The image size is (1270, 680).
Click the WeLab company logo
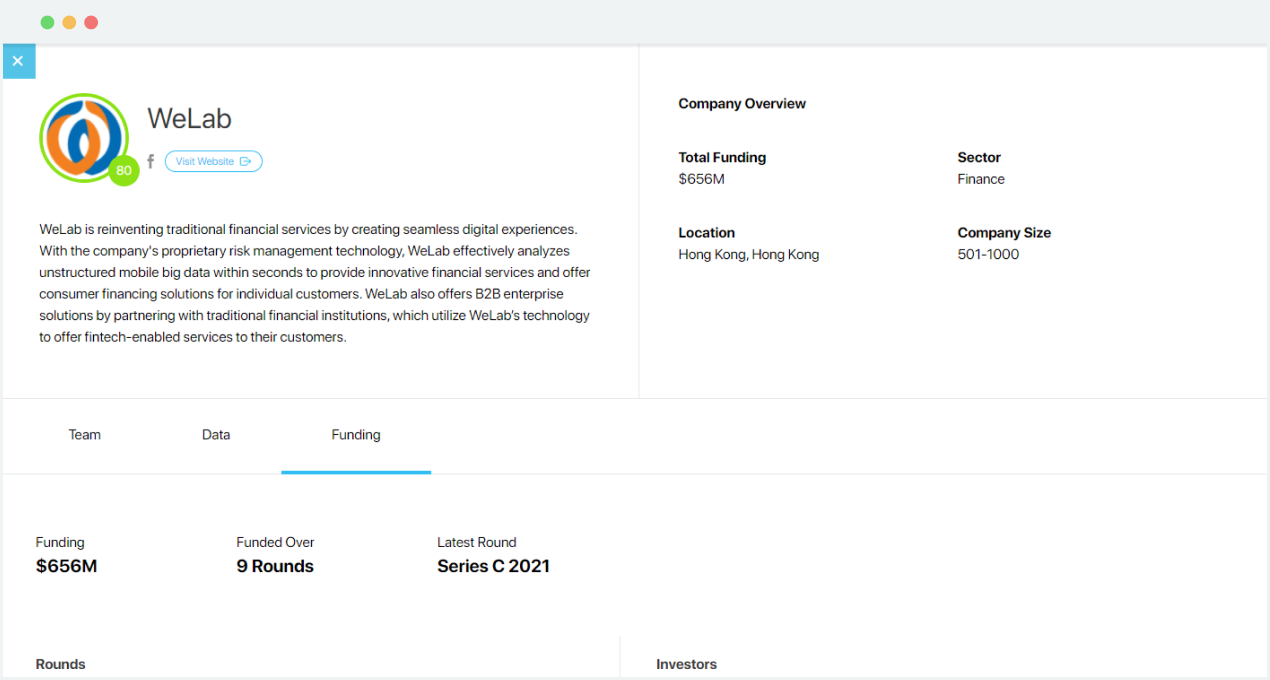84,138
